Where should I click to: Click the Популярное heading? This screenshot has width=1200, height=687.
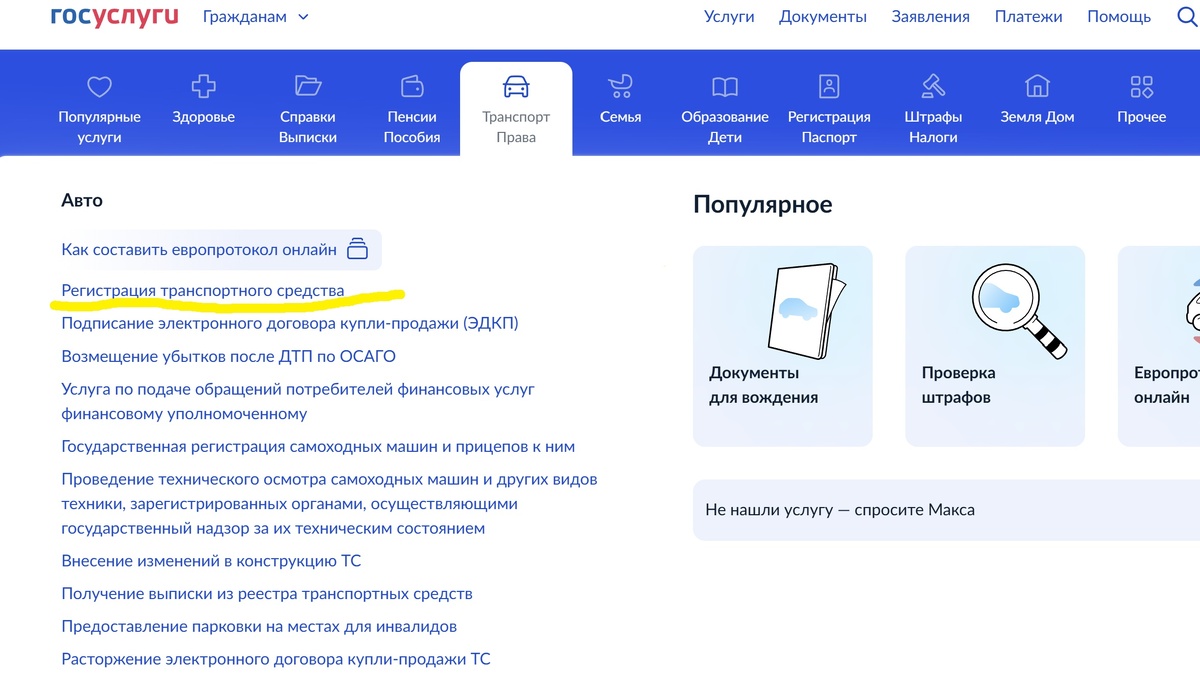point(763,205)
